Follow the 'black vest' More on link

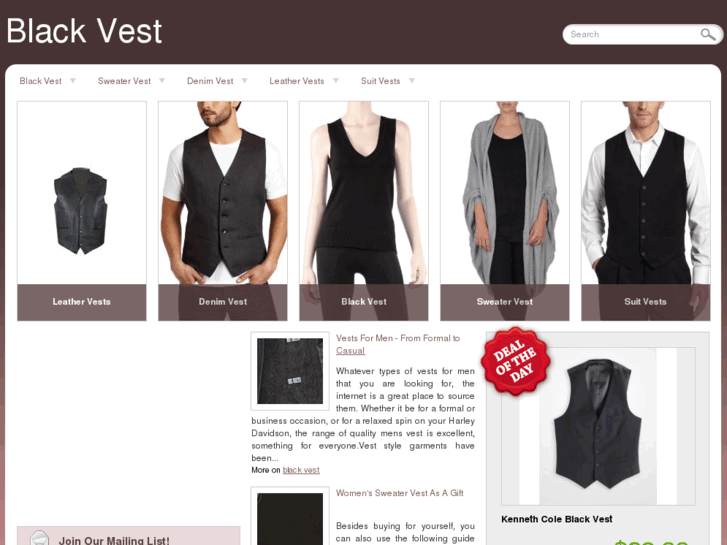(x=301, y=470)
